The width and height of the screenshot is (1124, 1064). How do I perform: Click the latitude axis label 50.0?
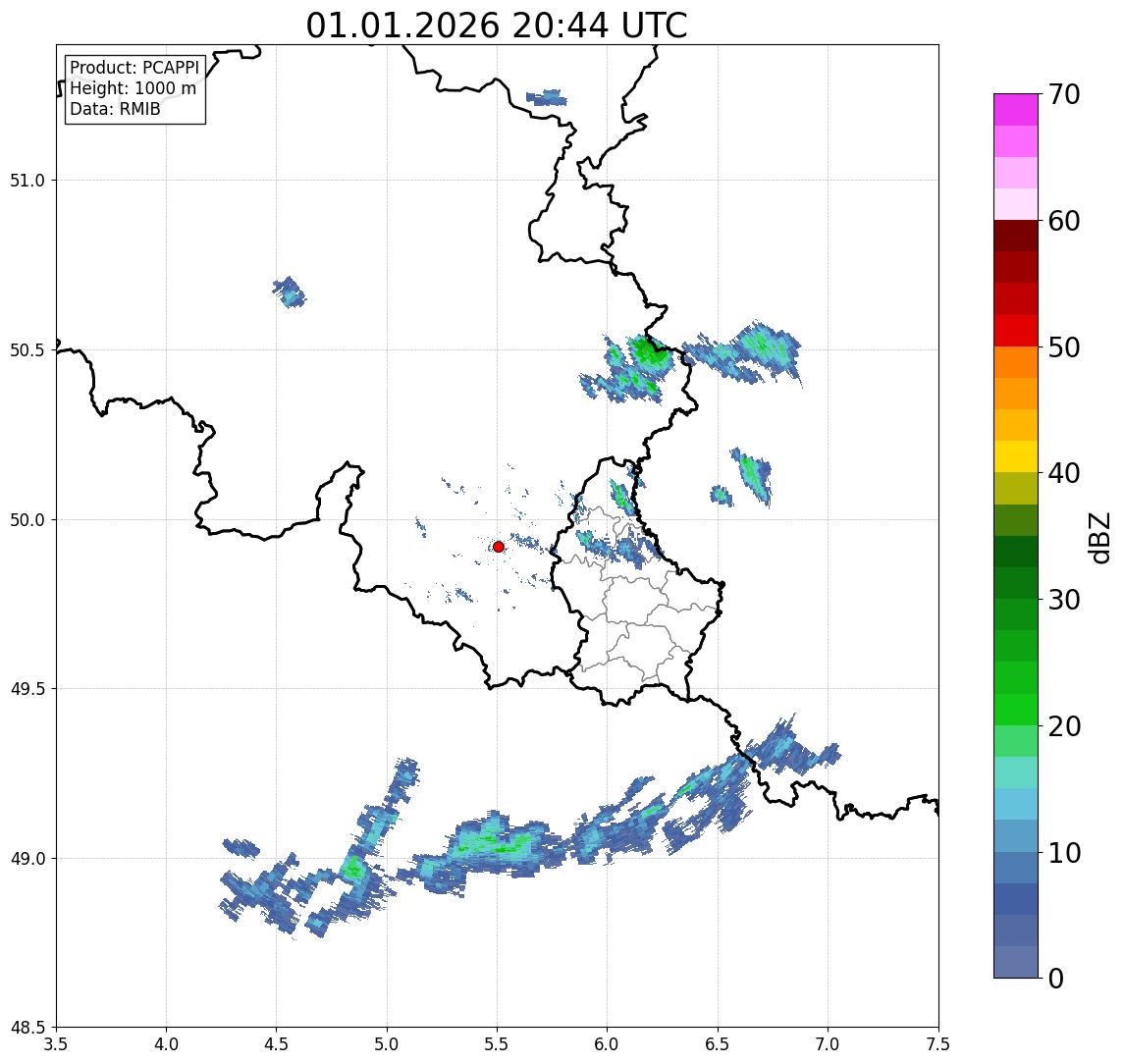tap(27, 520)
